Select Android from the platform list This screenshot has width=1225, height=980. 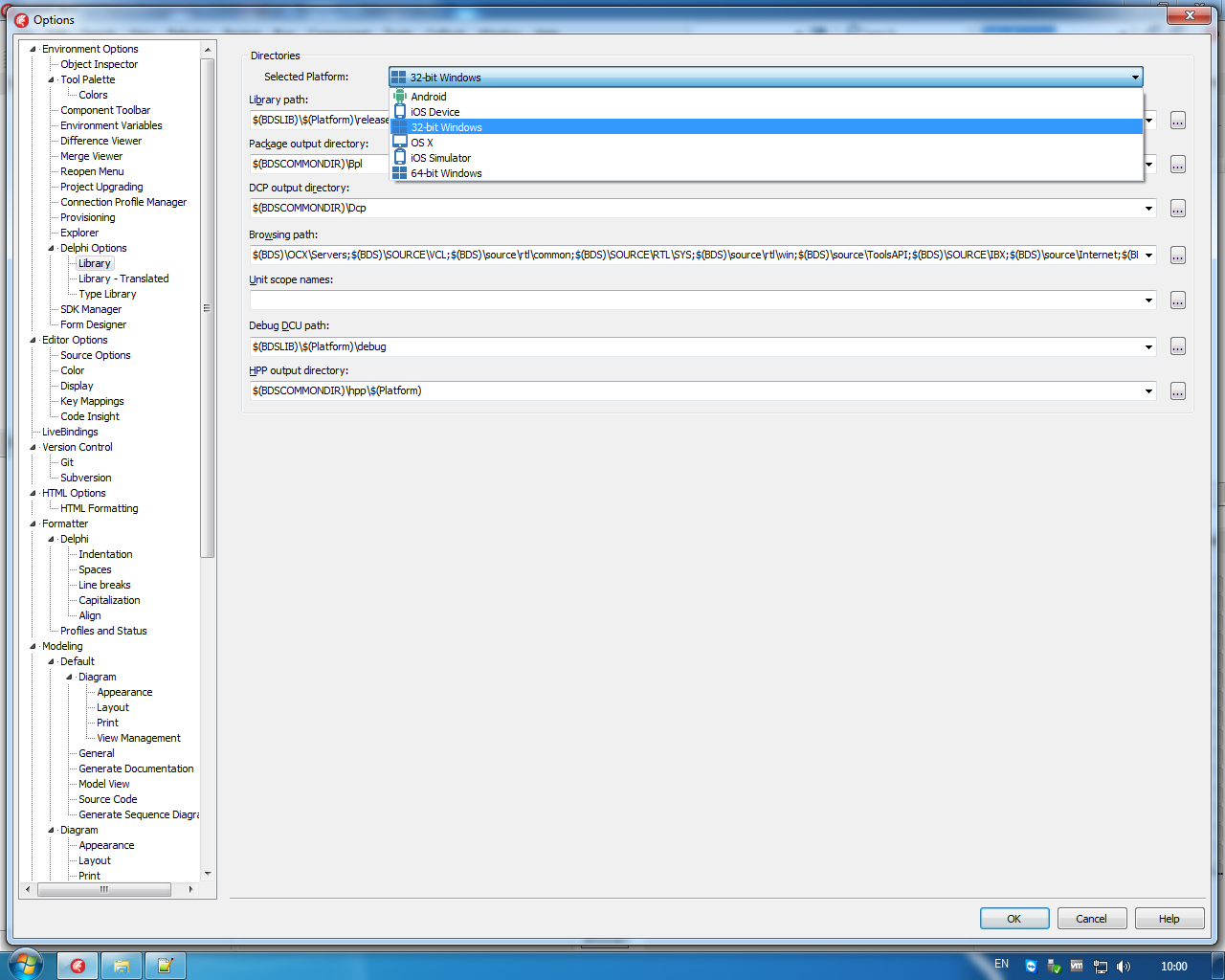[x=428, y=97]
